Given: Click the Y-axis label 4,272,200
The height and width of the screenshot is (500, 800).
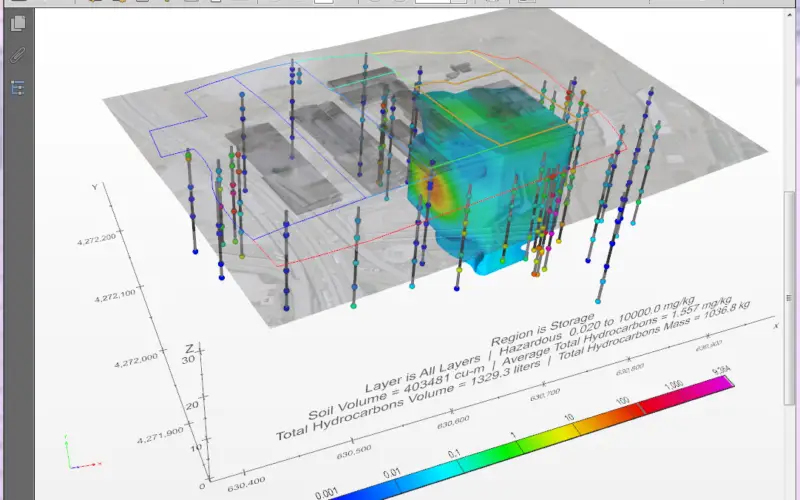Looking at the screenshot, I should pos(96,239).
